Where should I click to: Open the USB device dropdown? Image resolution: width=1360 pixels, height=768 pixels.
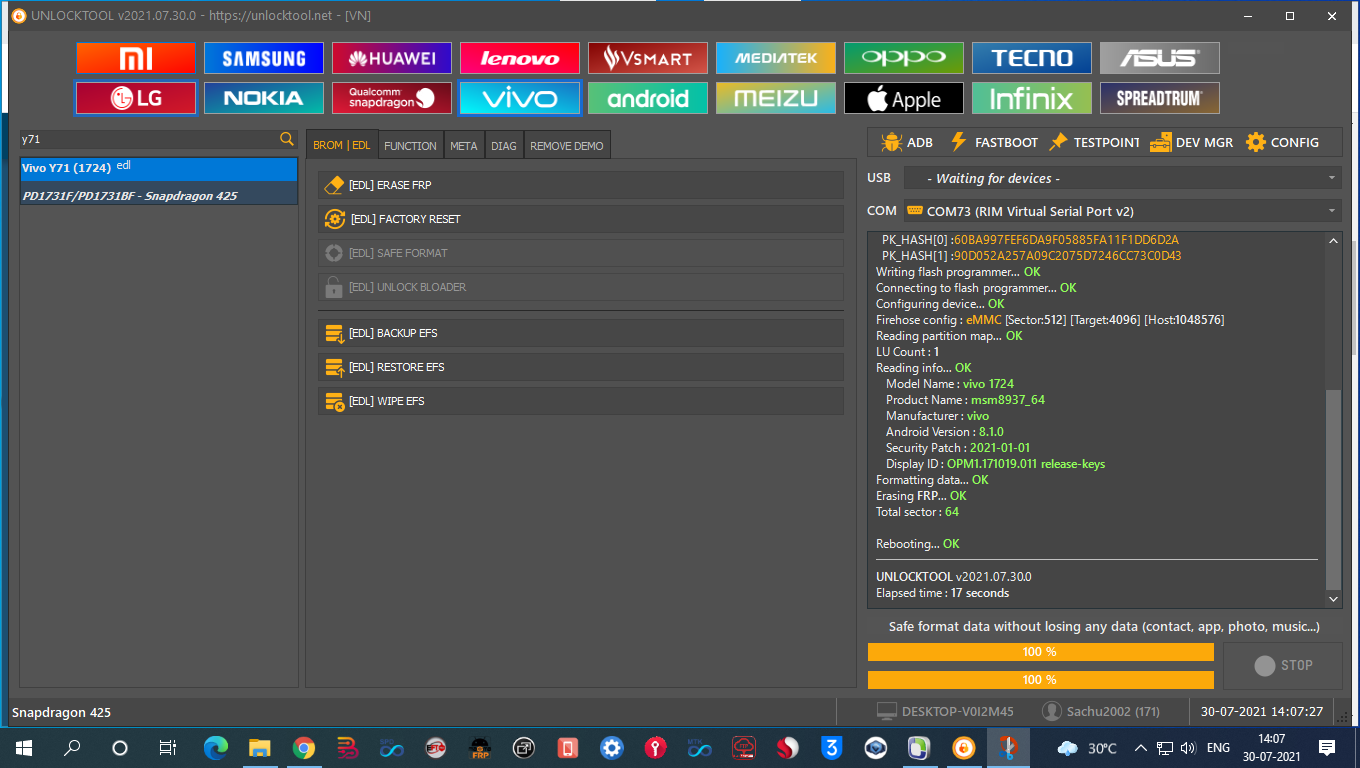pos(1122,178)
